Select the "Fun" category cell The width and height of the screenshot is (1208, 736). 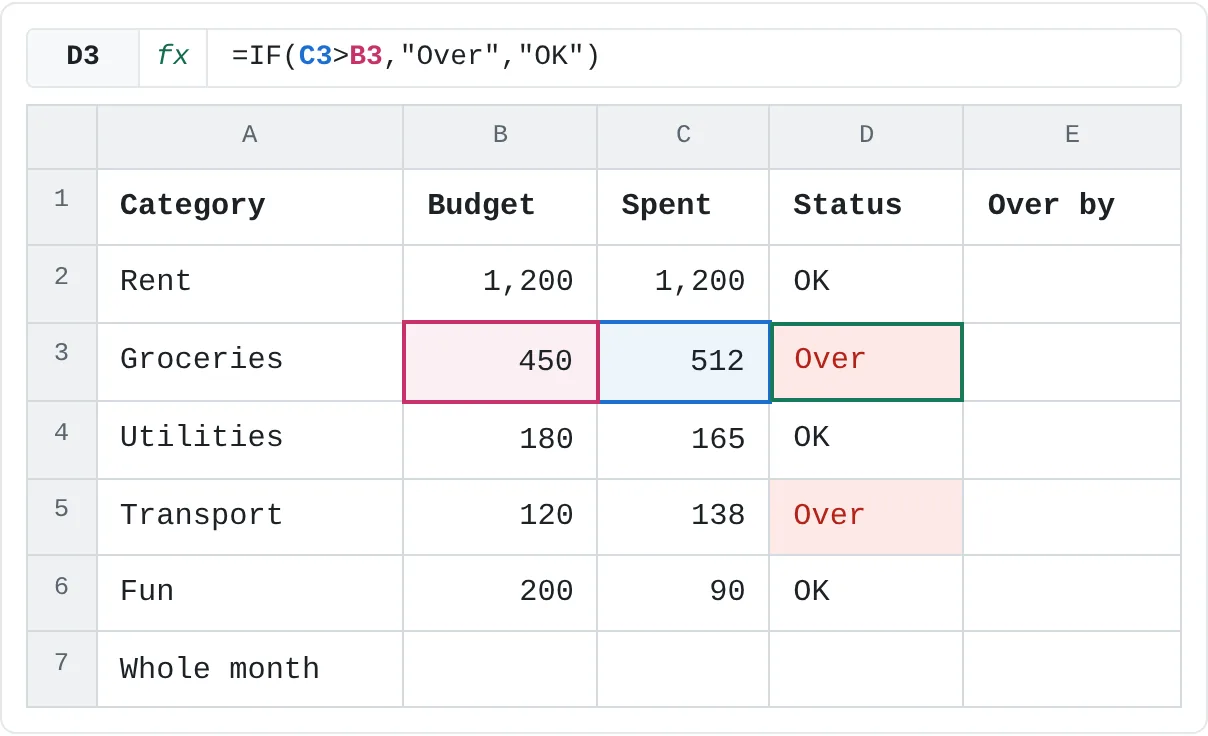click(250, 592)
